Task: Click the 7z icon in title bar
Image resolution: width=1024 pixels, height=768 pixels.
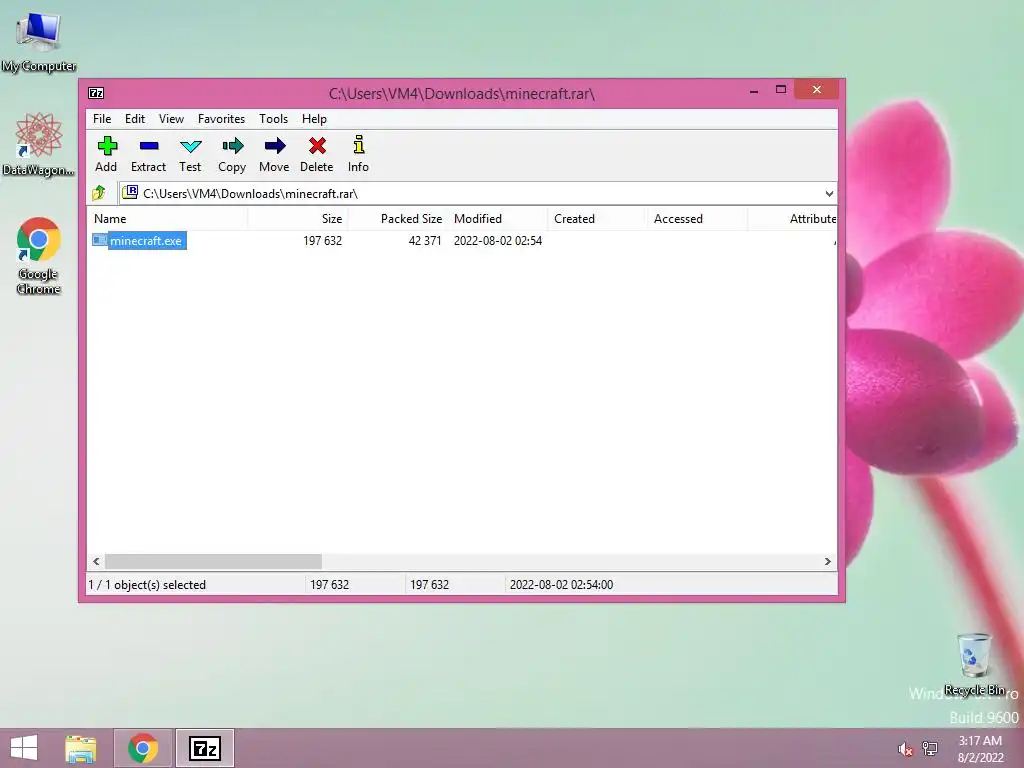Action: click(x=96, y=93)
